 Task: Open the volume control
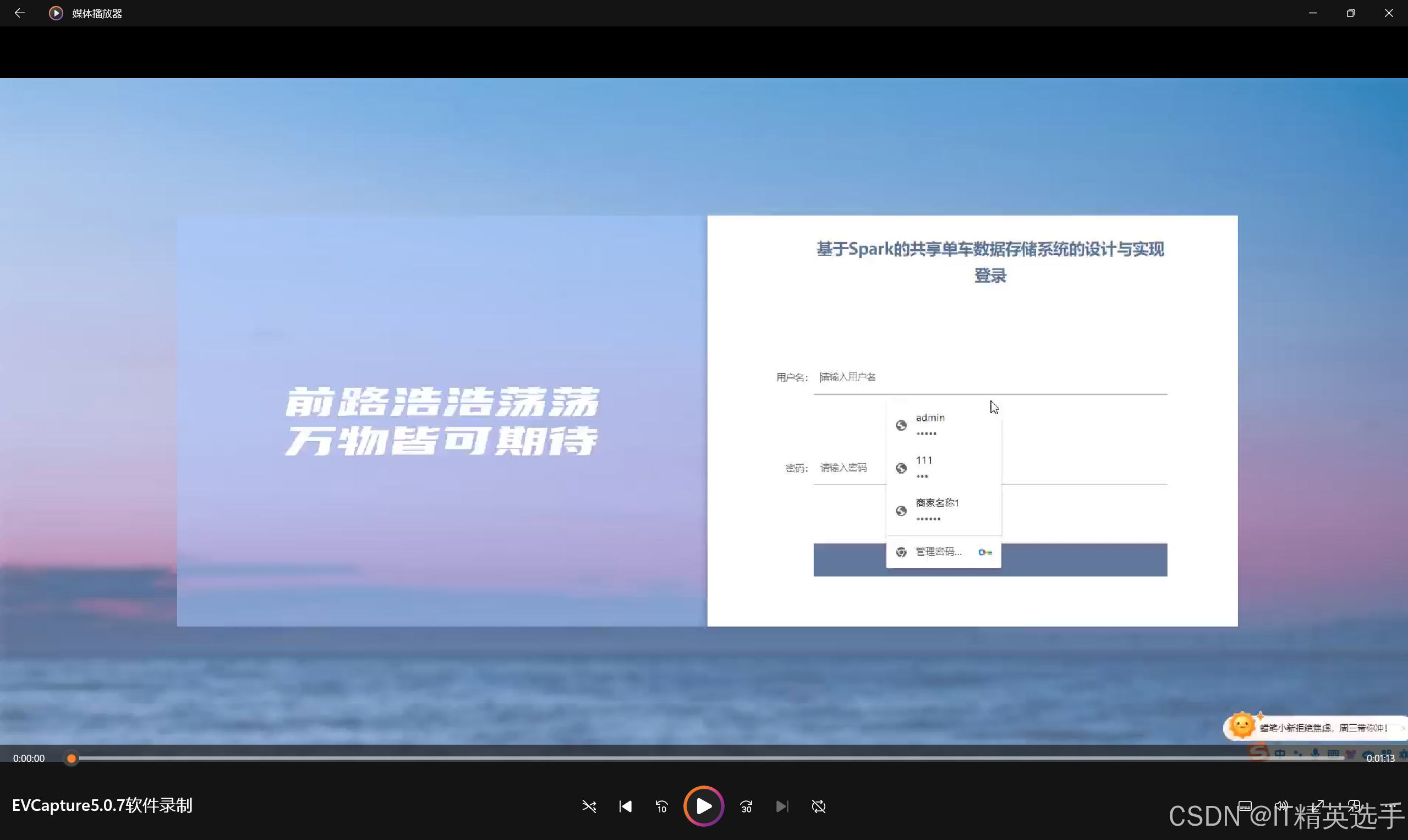pos(1281,806)
